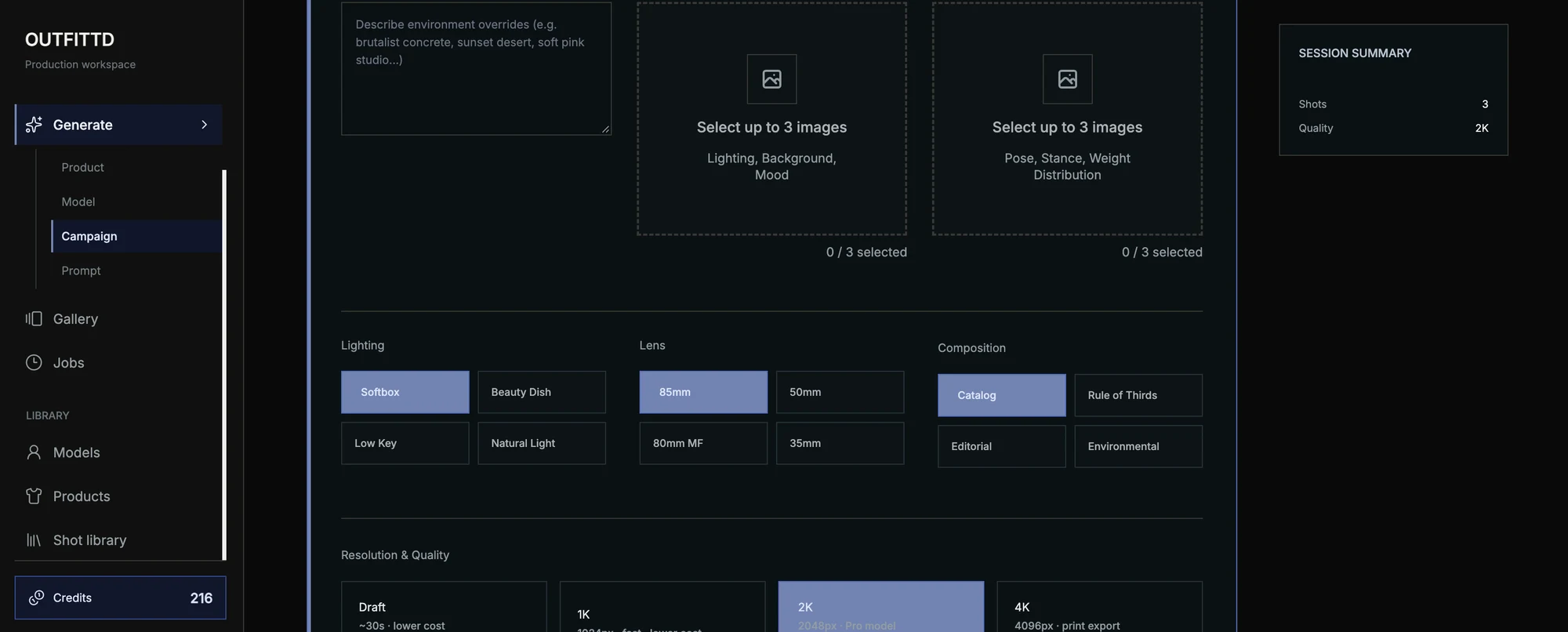This screenshot has width=1568, height=632.
Task: Collapse the Generate section chevron
Action: pos(205,125)
